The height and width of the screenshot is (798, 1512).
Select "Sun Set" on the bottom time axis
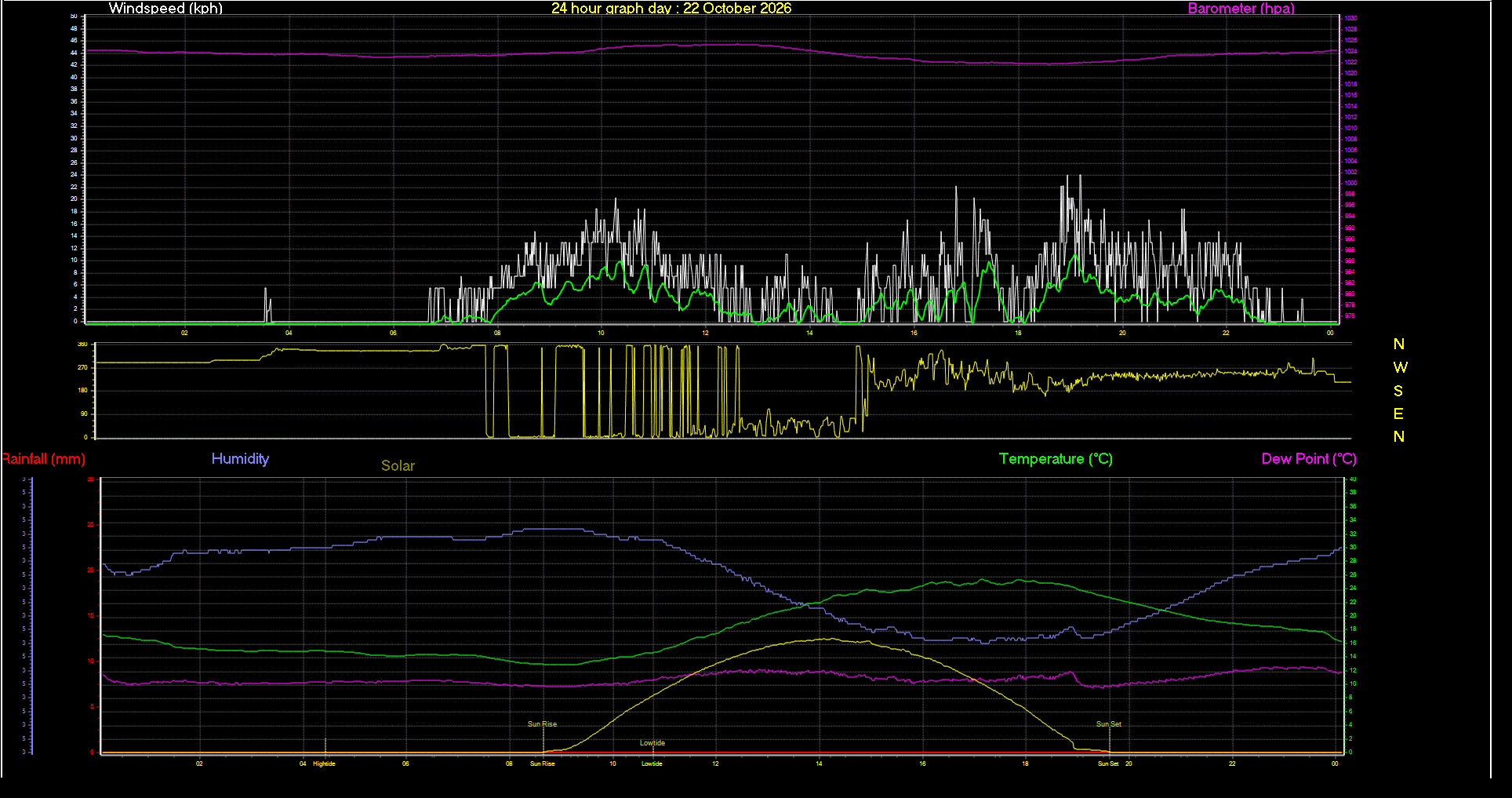point(1108,763)
